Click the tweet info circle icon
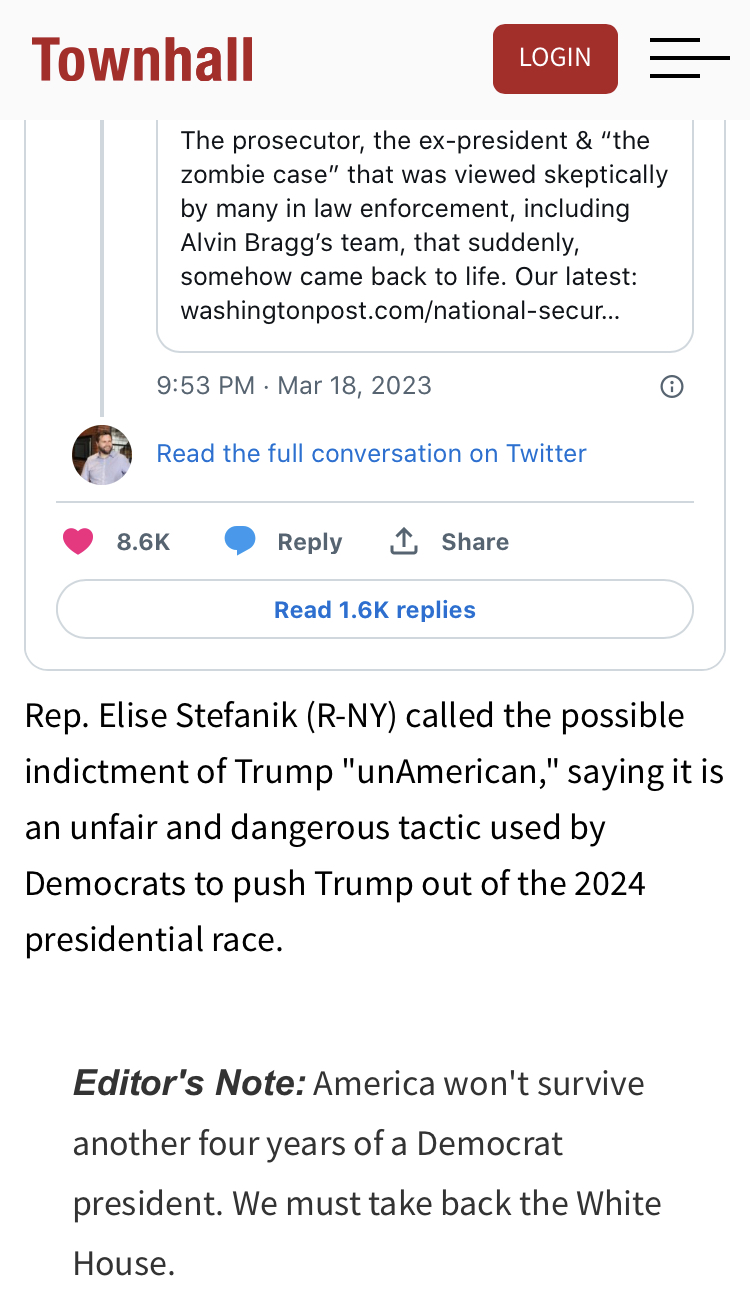 point(672,386)
